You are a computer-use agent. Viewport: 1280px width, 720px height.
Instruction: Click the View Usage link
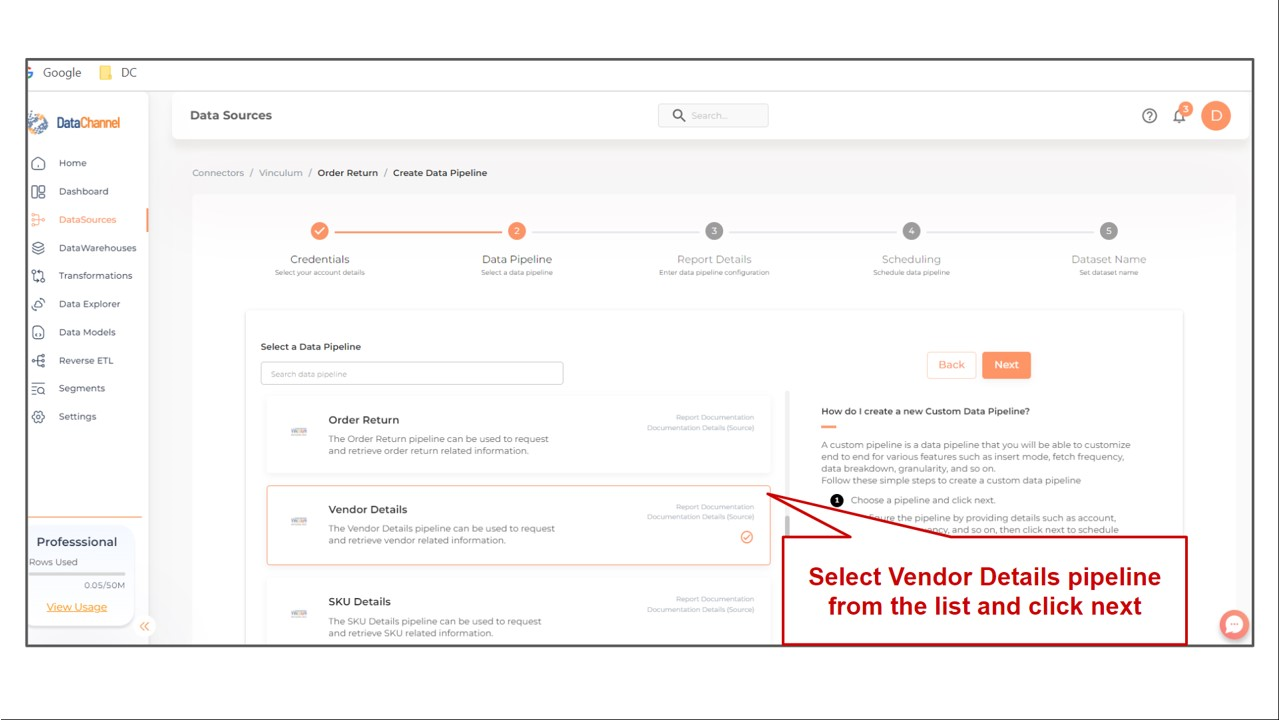pyautogui.click(x=76, y=607)
